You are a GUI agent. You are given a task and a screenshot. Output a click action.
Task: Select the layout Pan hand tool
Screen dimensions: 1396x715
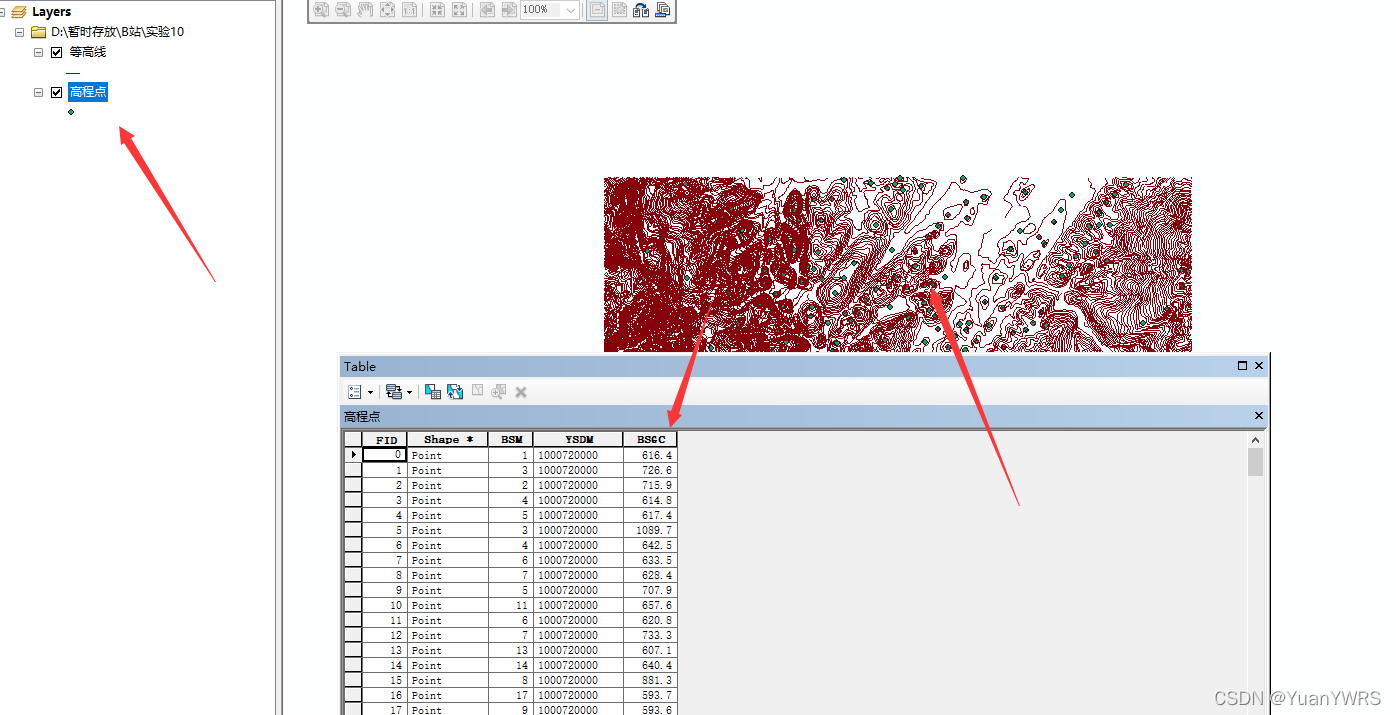pyautogui.click(x=365, y=10)
